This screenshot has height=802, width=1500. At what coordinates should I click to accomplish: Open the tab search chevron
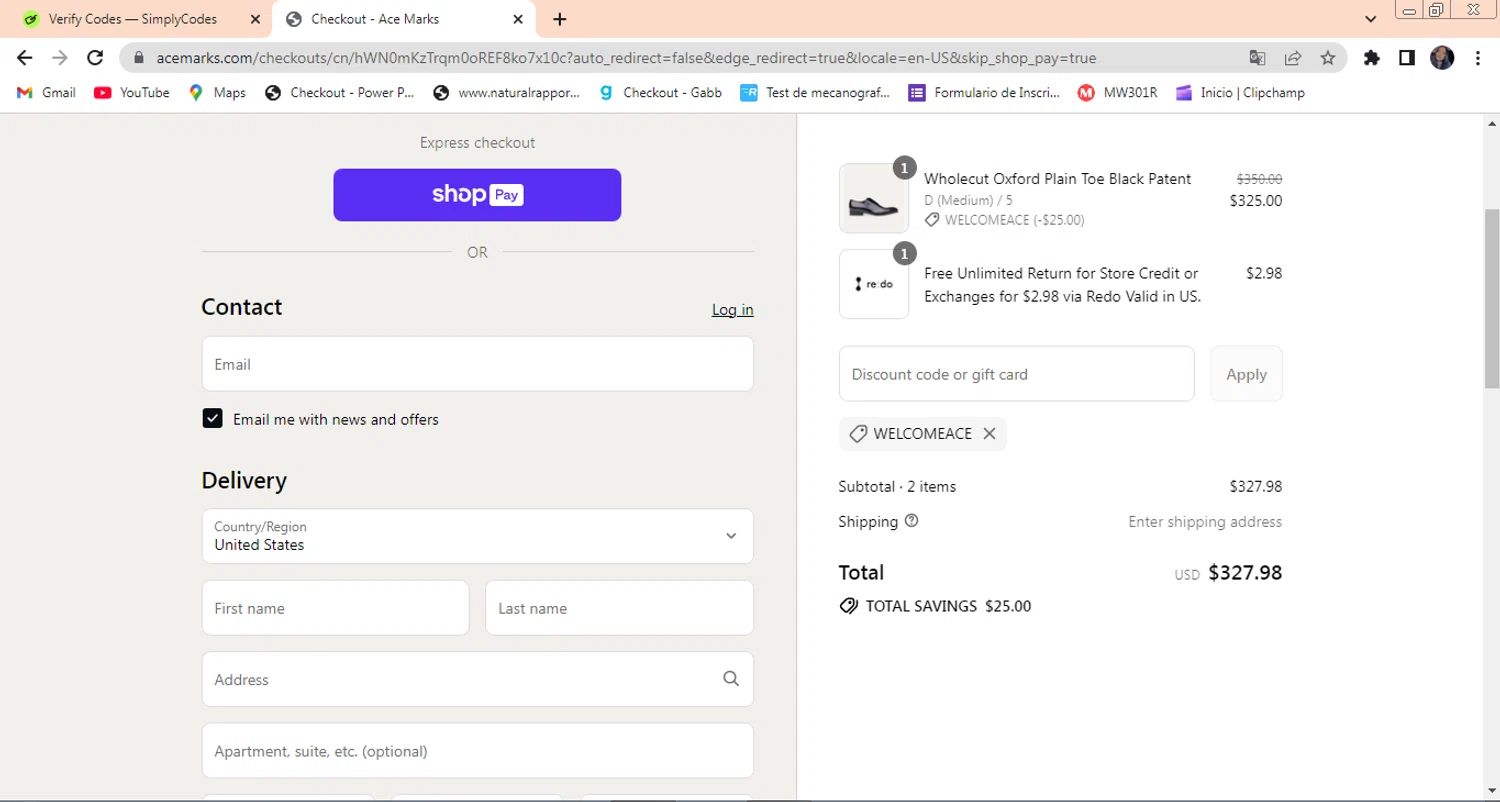point(1371,19)
